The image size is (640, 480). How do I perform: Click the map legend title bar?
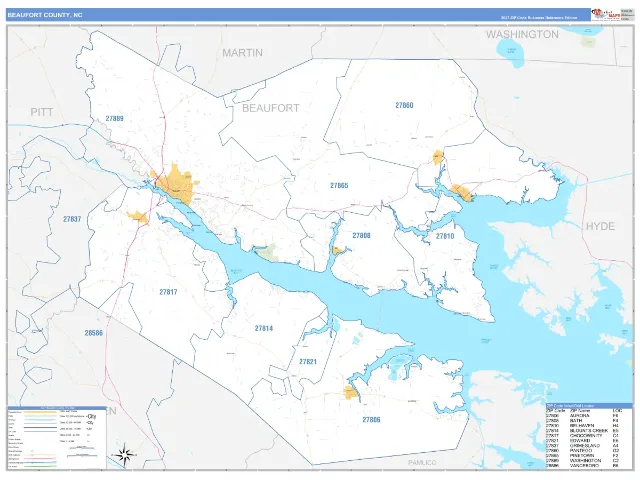tap(57, 408)
